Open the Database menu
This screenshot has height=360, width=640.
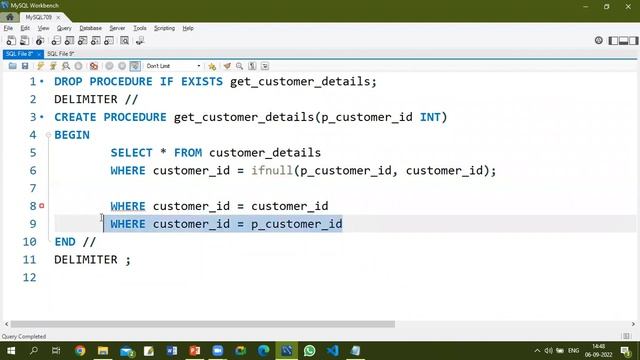click(91, 28)
